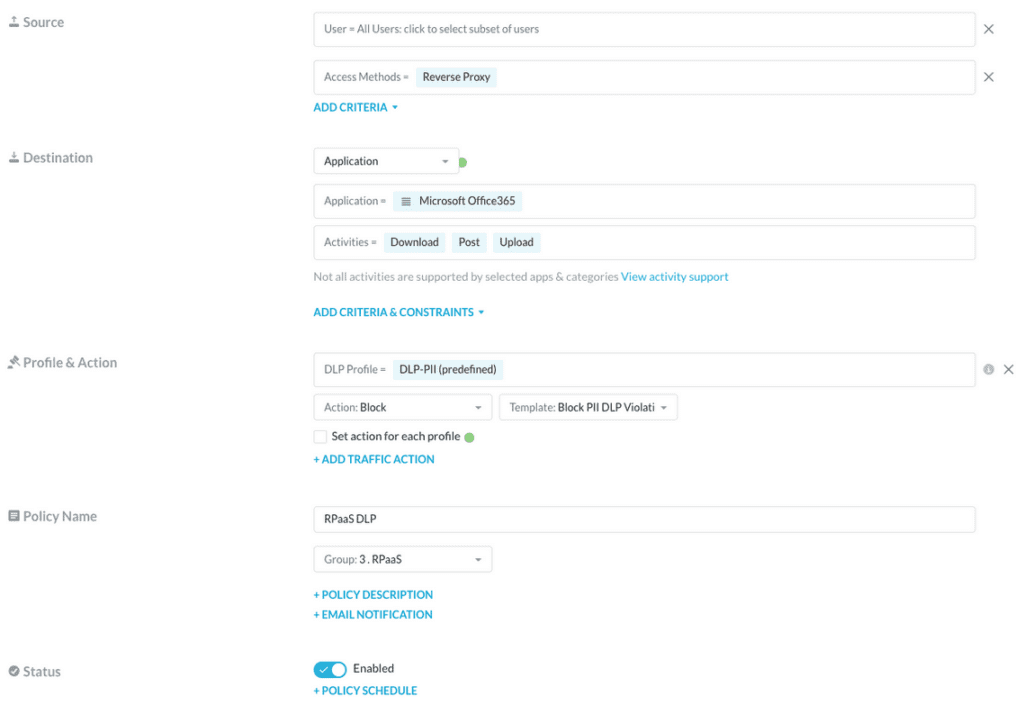Image resolution: width=1024 pixels, height=705 pixels.
Task: Click the Source upload icon
Action: pyautogui.click(x=14, y=22)
